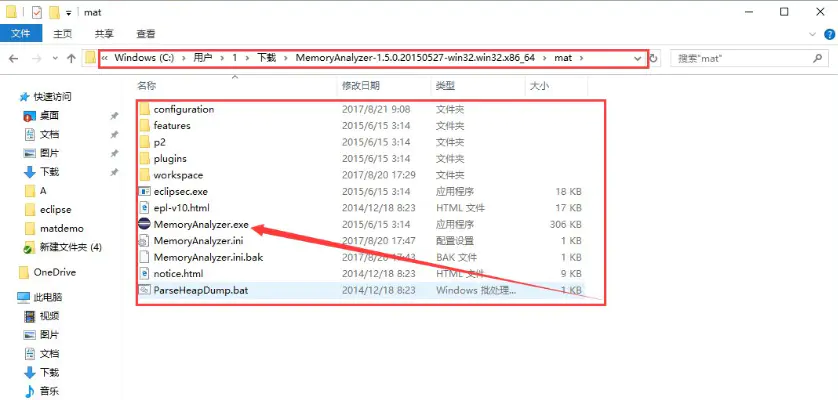Click size 18 KB of eclipsec.exe
838x400 pixels.
tap(569, 191)
